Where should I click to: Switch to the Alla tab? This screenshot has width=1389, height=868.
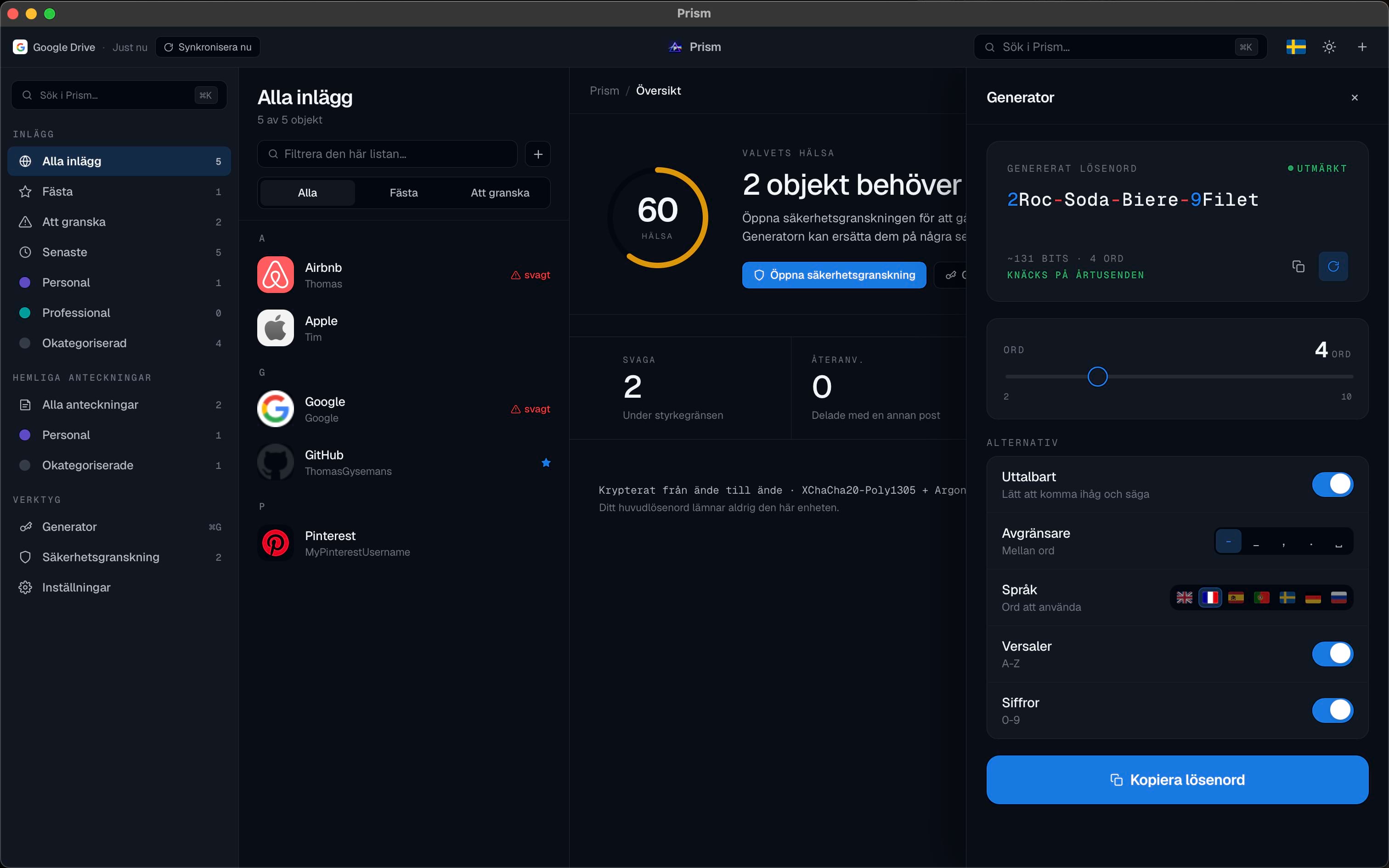pos(308,193)
